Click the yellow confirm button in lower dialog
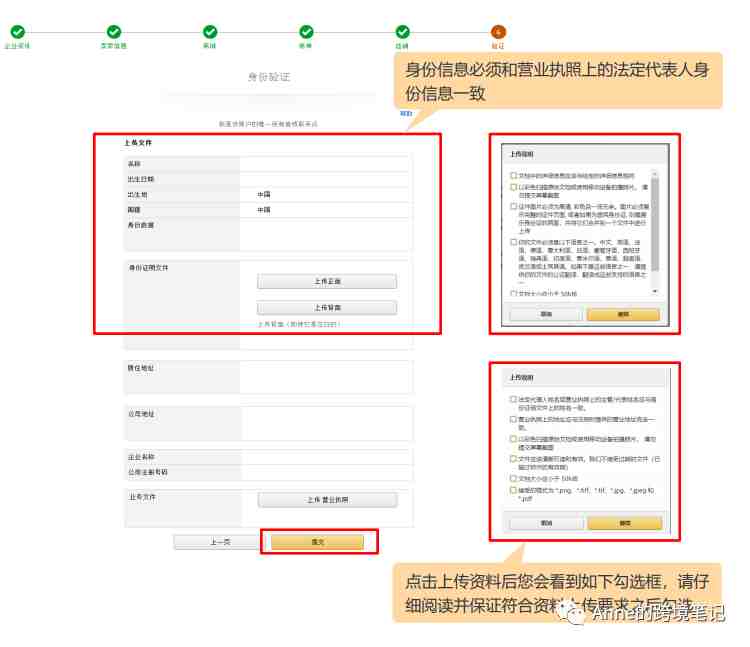The width and height of the screenshot is (750, 647). [x=625, y=523]
